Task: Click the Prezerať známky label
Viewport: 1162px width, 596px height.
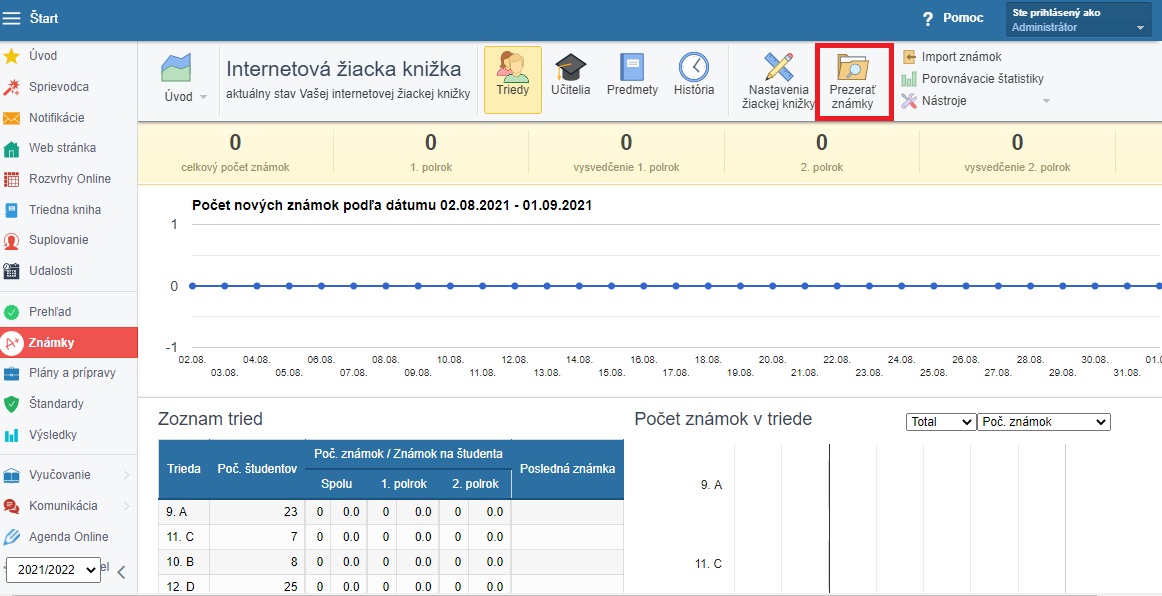Action: 852,97
